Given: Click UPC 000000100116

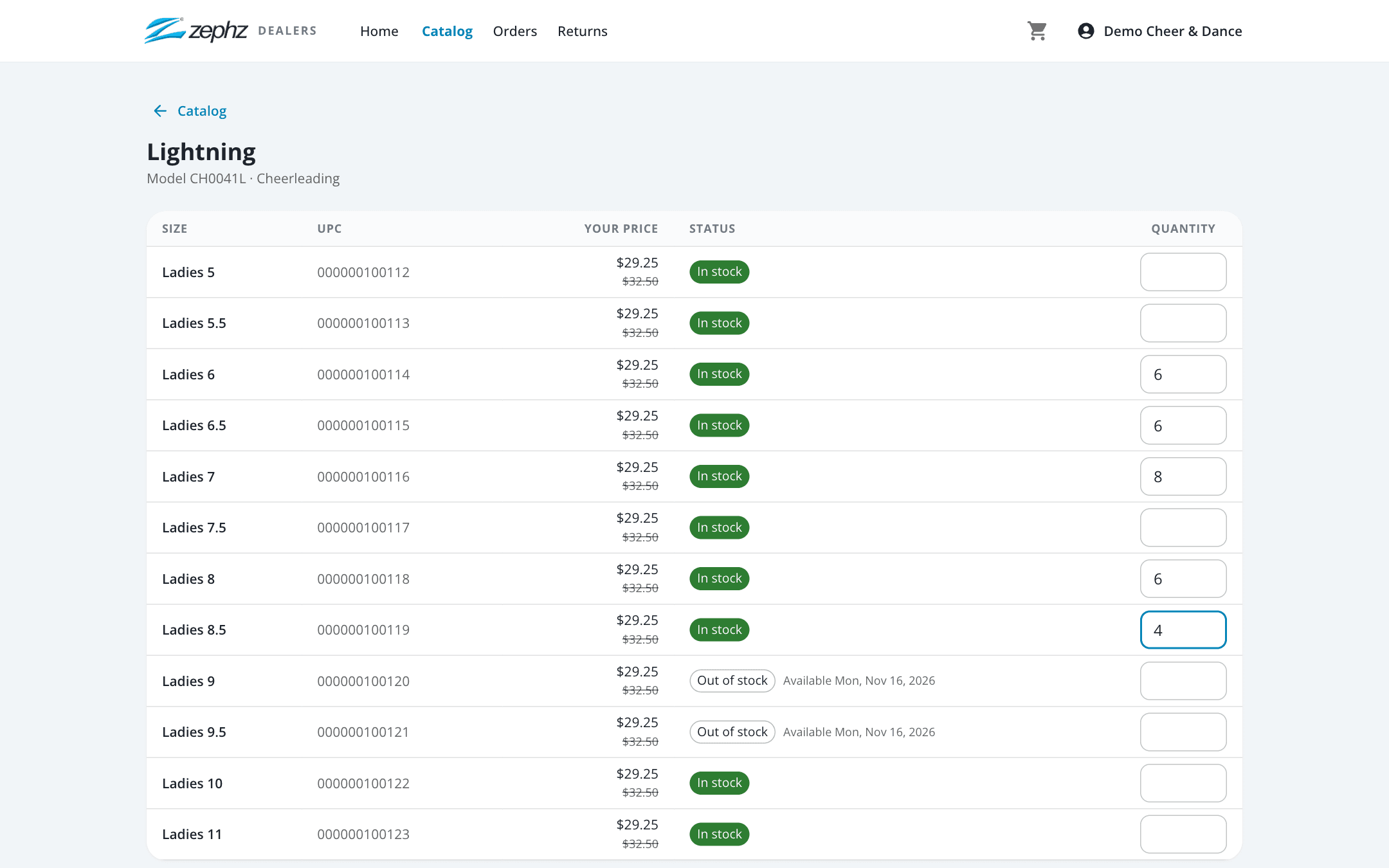Looking at the screenshot, I should pos(363,476).
